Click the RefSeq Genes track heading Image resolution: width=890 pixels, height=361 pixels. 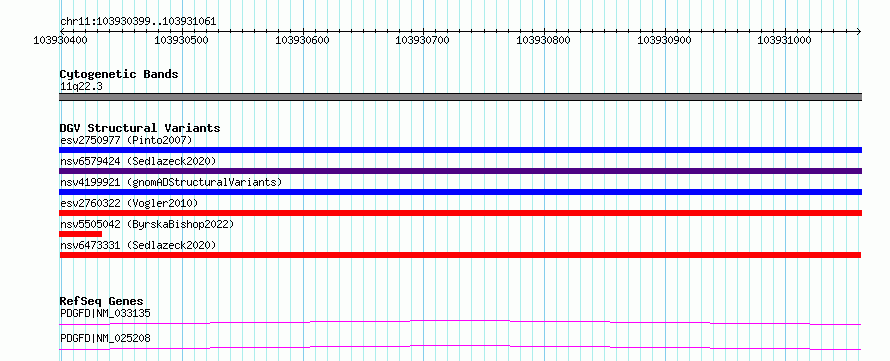102,301
